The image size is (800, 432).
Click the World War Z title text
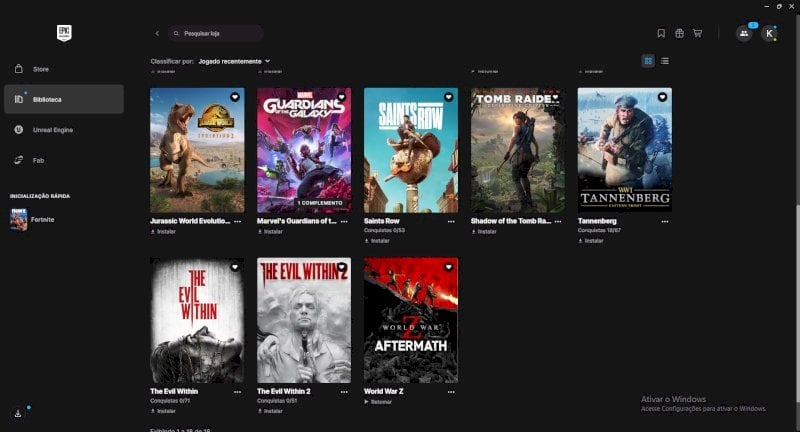(384, 392)
